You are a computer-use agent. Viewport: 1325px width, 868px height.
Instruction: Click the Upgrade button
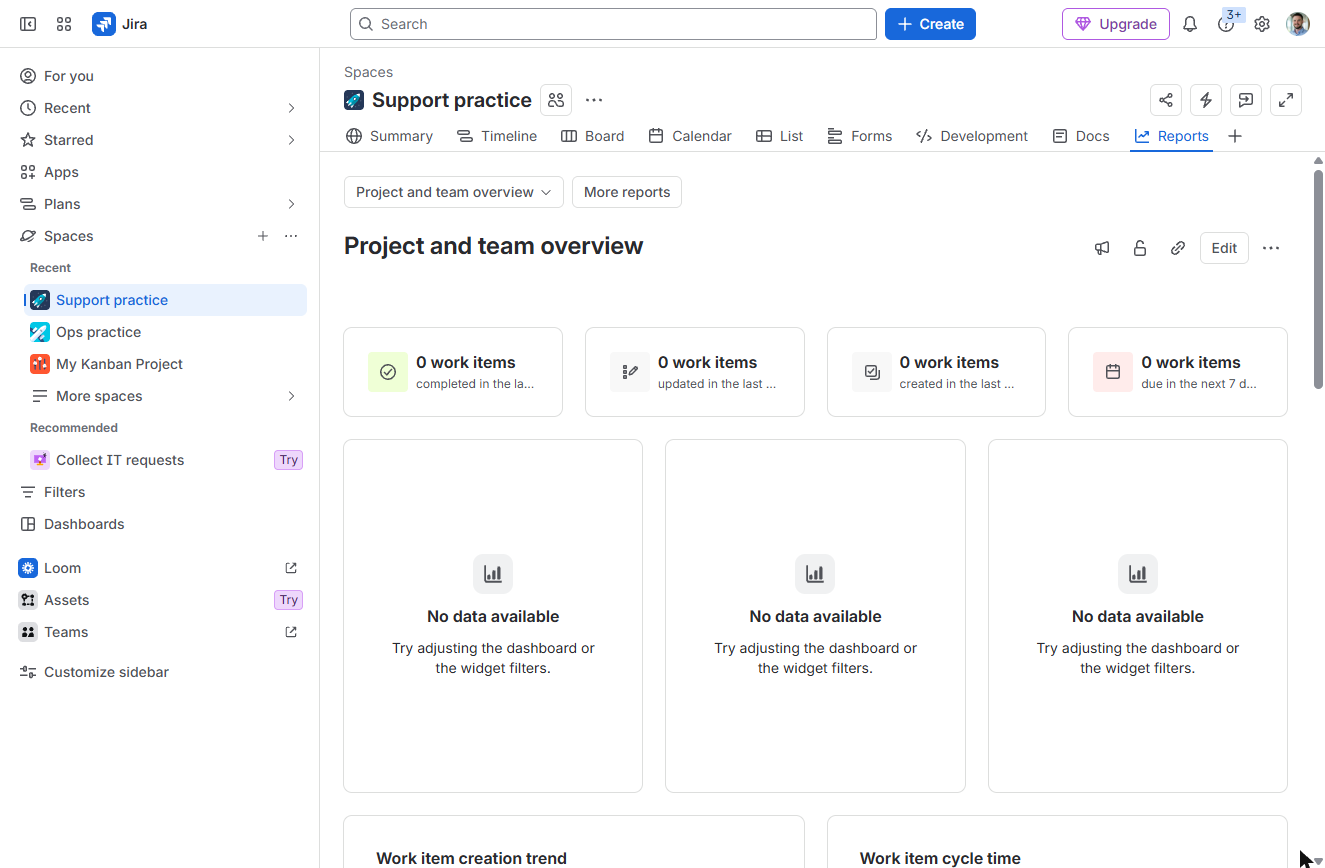tap(1116, 24)
